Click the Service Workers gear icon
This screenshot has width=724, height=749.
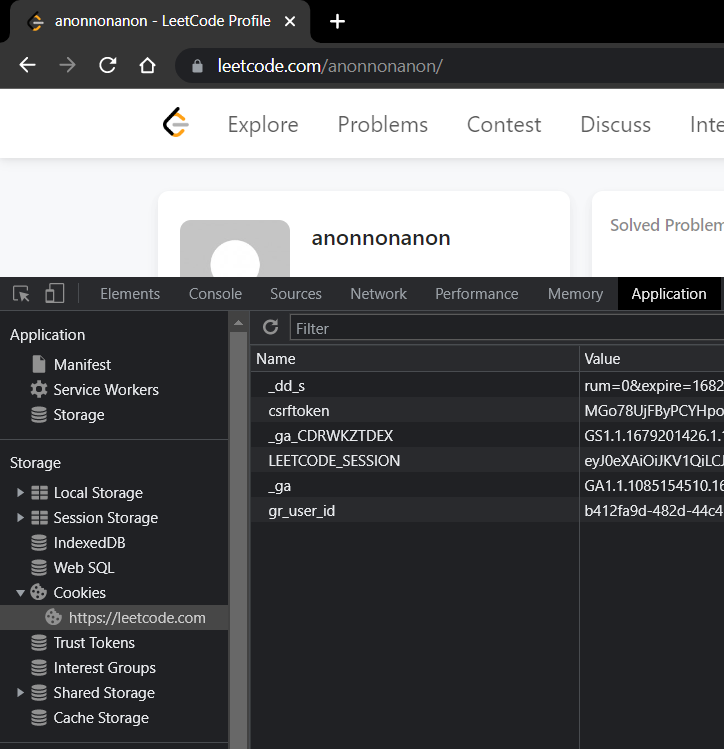pyautogui.click(x=39, y=389)
